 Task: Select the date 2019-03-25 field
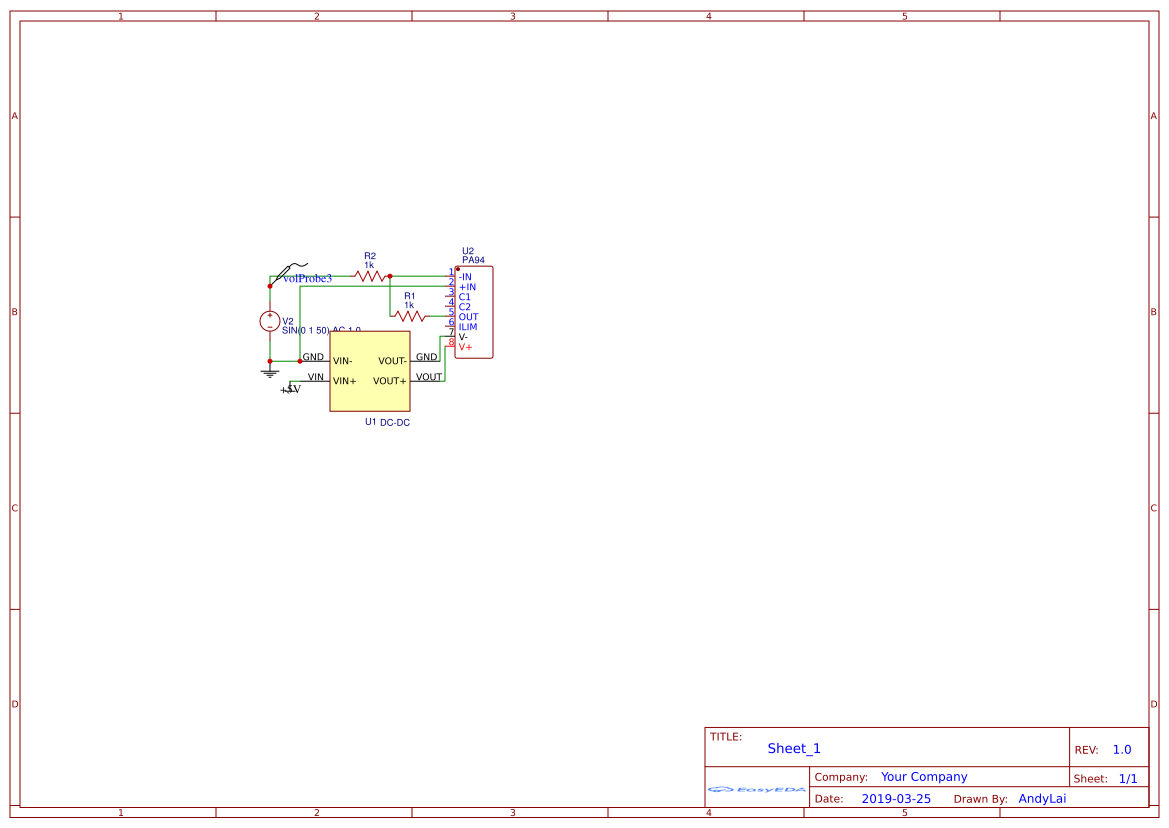coord(896,799)
